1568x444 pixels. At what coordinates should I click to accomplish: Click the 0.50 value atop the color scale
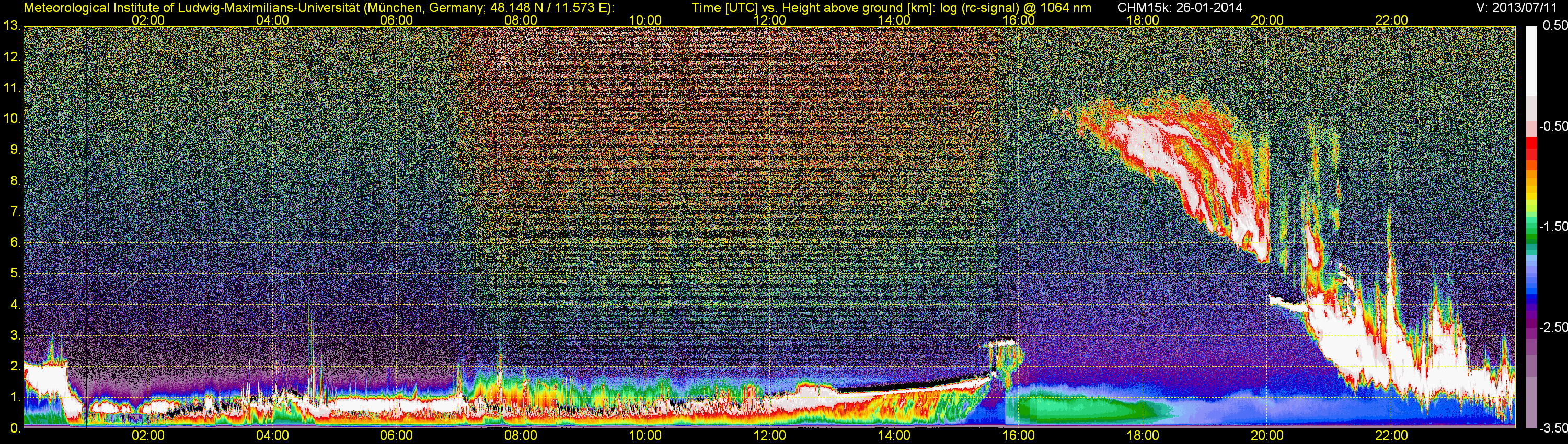pyautogui.click(x=1554, y=26)
